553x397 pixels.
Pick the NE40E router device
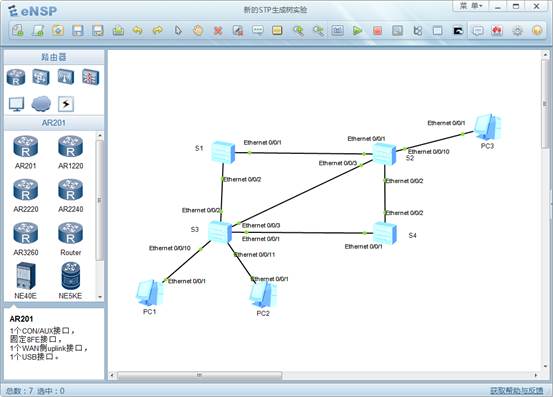(25, 281)
